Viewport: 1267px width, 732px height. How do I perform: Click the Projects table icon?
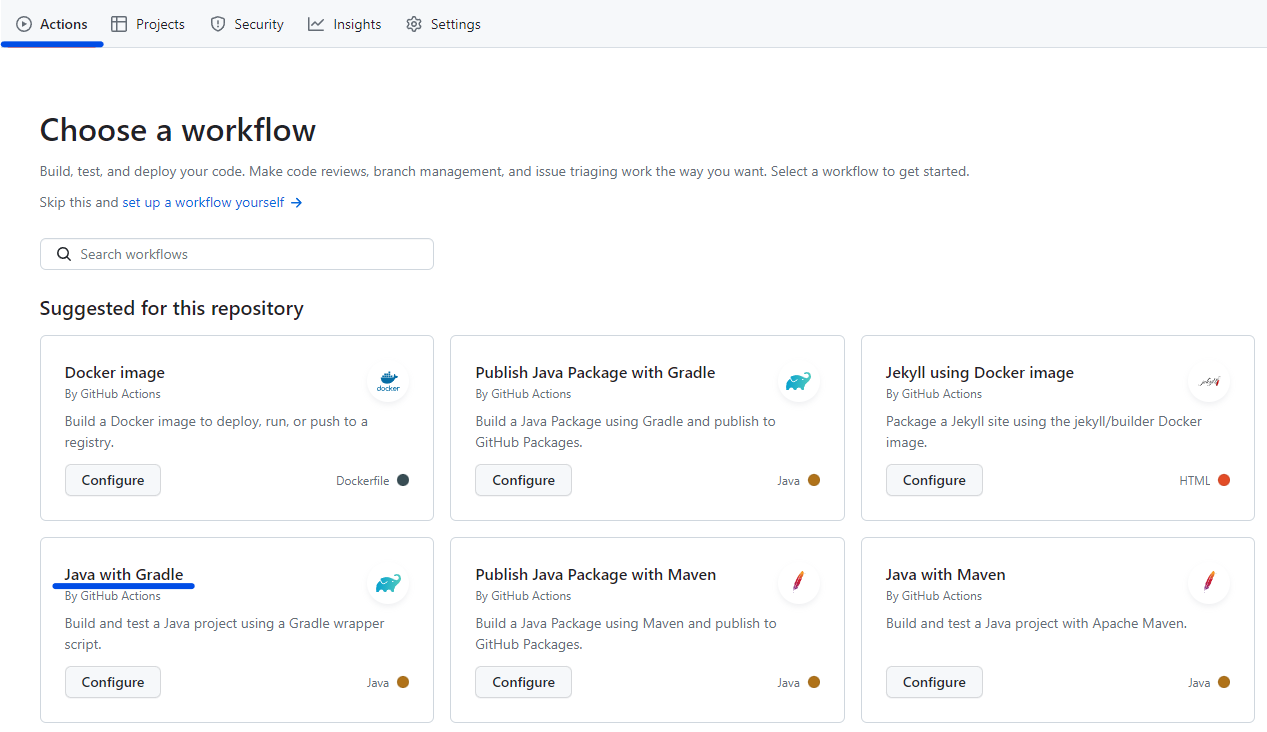coord(119,24)
